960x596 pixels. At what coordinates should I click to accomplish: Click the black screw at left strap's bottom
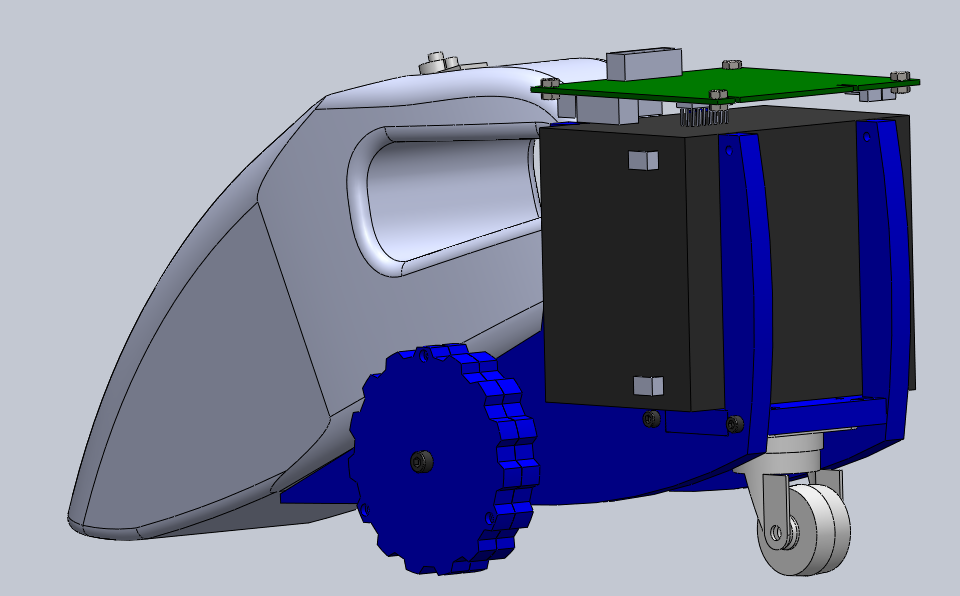[x=736, y=423]
